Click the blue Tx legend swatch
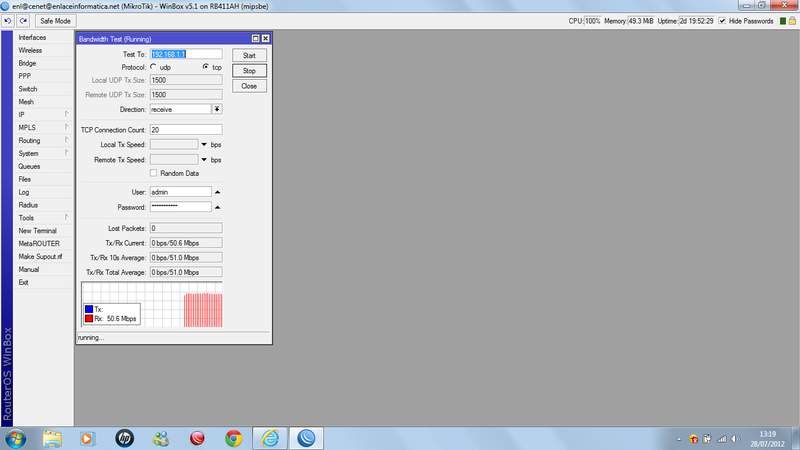800x450 pixels. point(89,309)
